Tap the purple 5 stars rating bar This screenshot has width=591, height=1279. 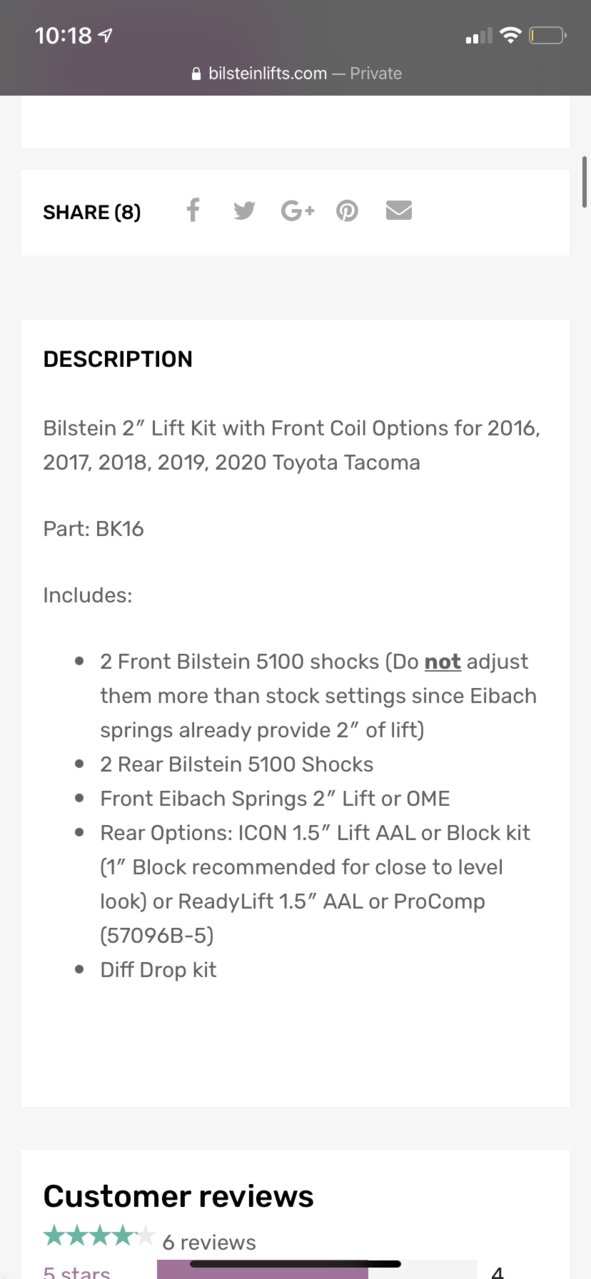[262, 1270]
